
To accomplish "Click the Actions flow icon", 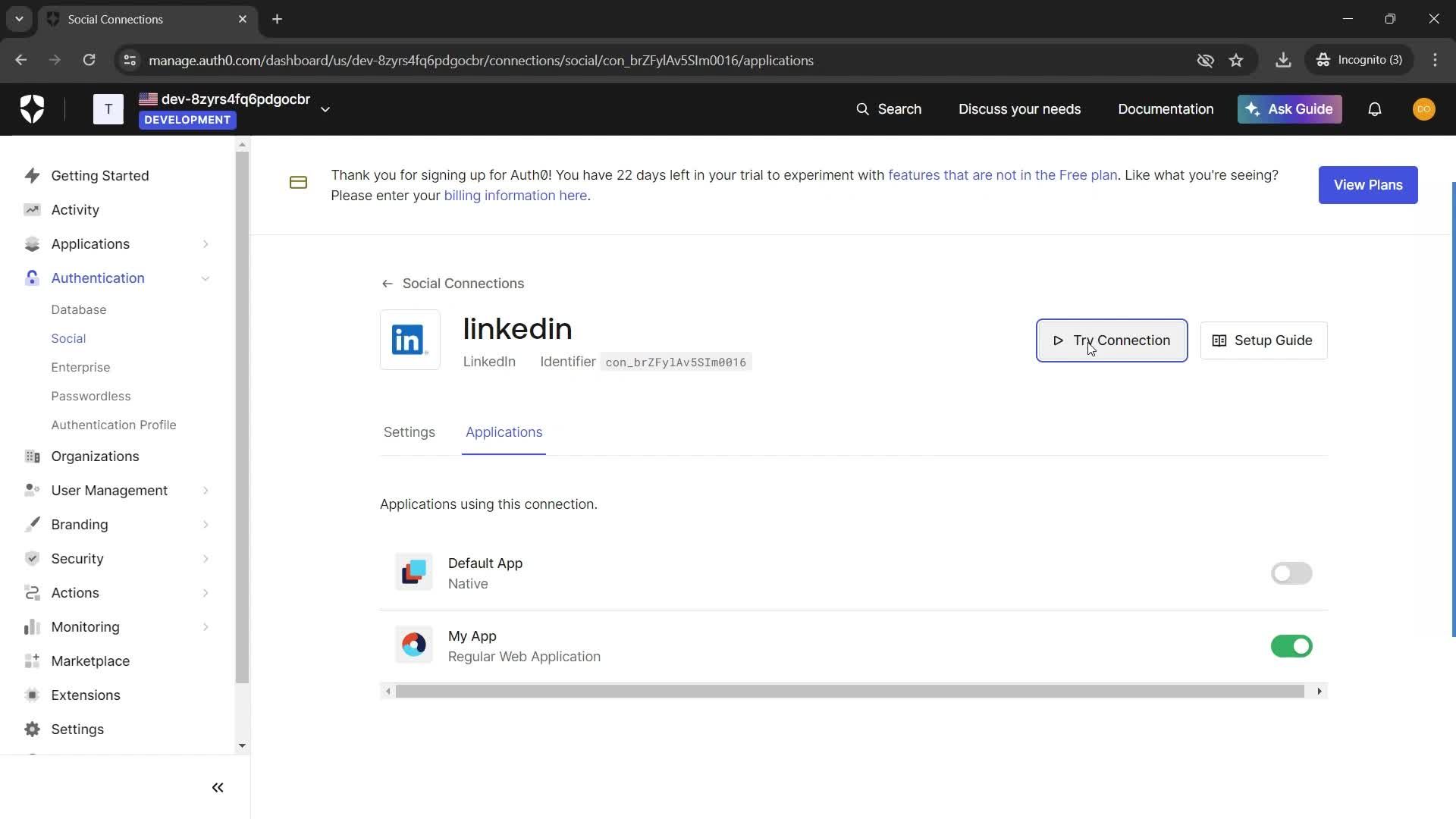I will click(32, 593).
